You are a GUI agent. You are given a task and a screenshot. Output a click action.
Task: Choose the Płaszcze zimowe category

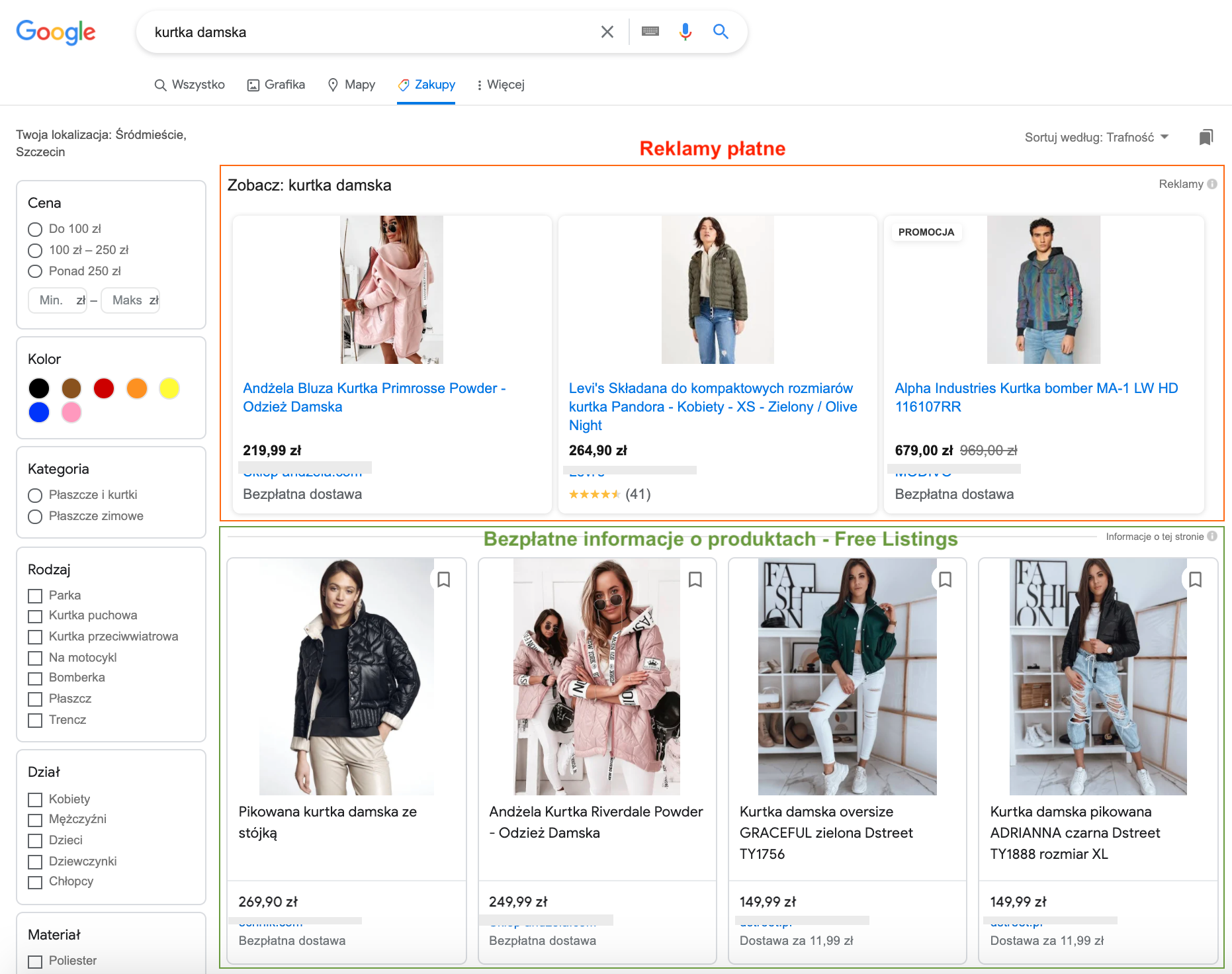35,517
